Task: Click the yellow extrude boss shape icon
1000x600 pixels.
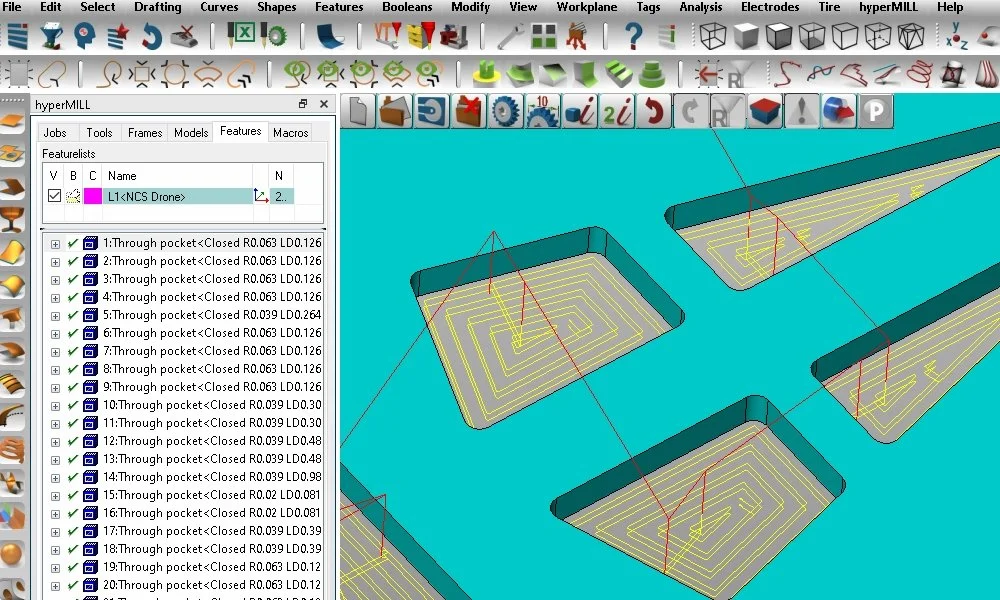Action: (x=487, y=74)
